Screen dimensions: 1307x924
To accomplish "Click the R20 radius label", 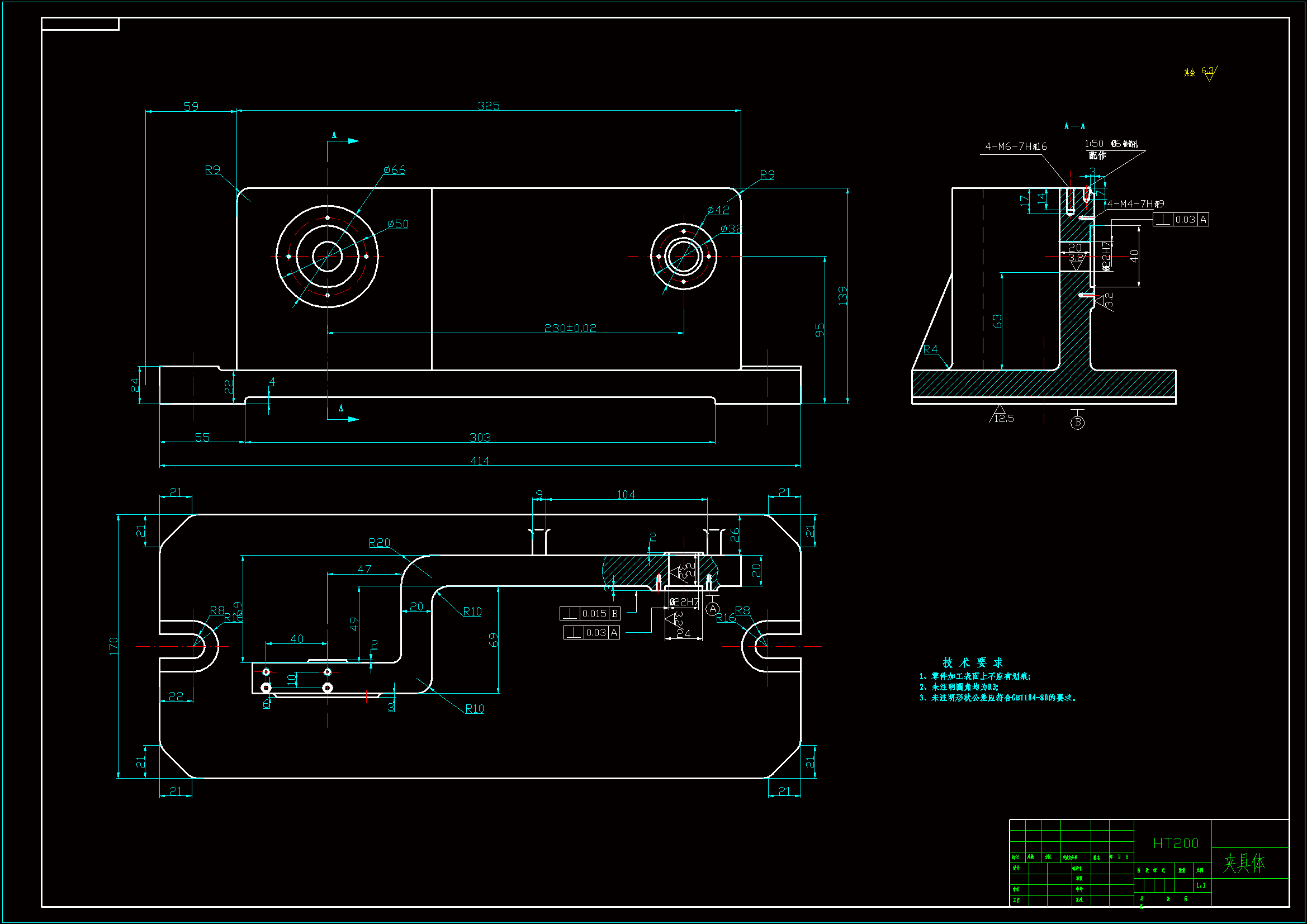I will [x=379, y=543].
